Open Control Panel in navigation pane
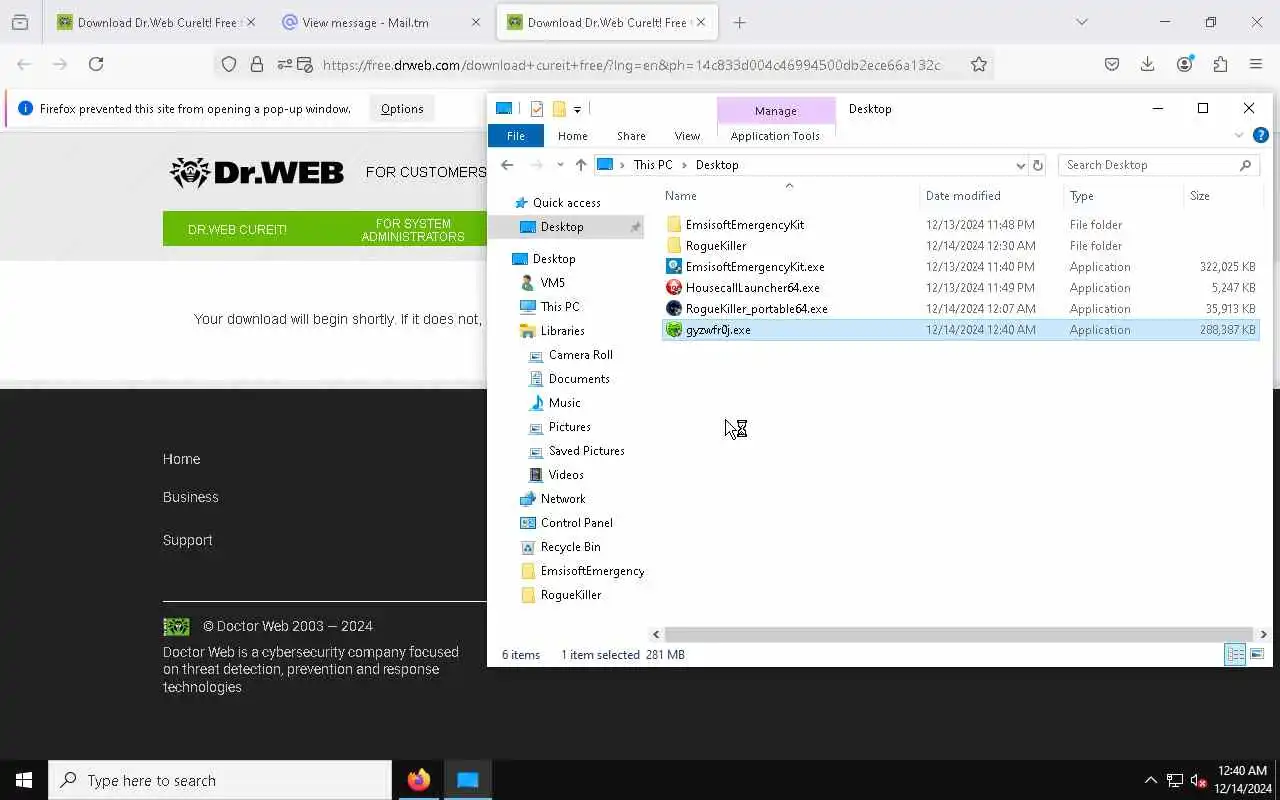 point(576,523)
